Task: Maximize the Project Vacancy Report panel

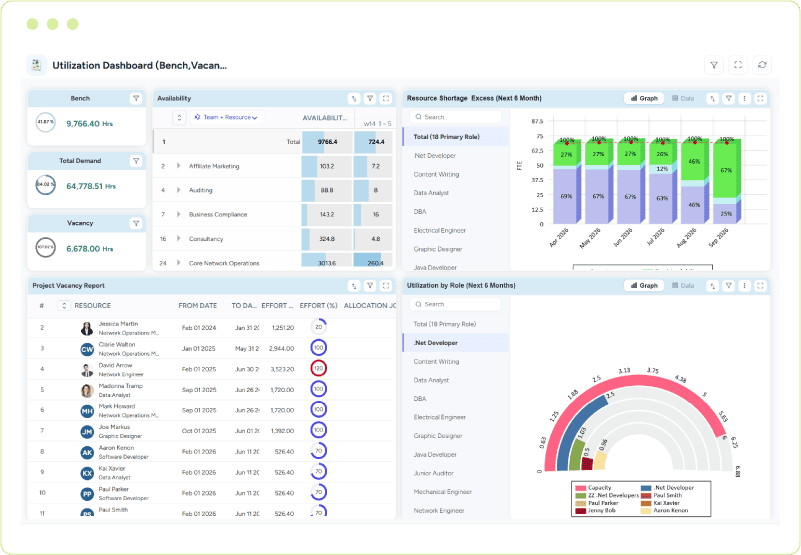Action: (x=386, y=286)
